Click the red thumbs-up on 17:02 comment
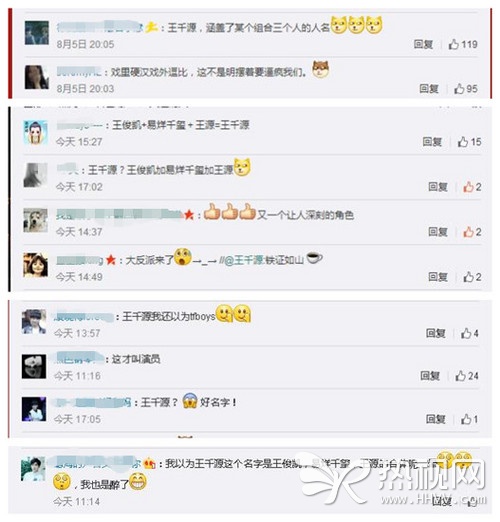 [468, 187]
